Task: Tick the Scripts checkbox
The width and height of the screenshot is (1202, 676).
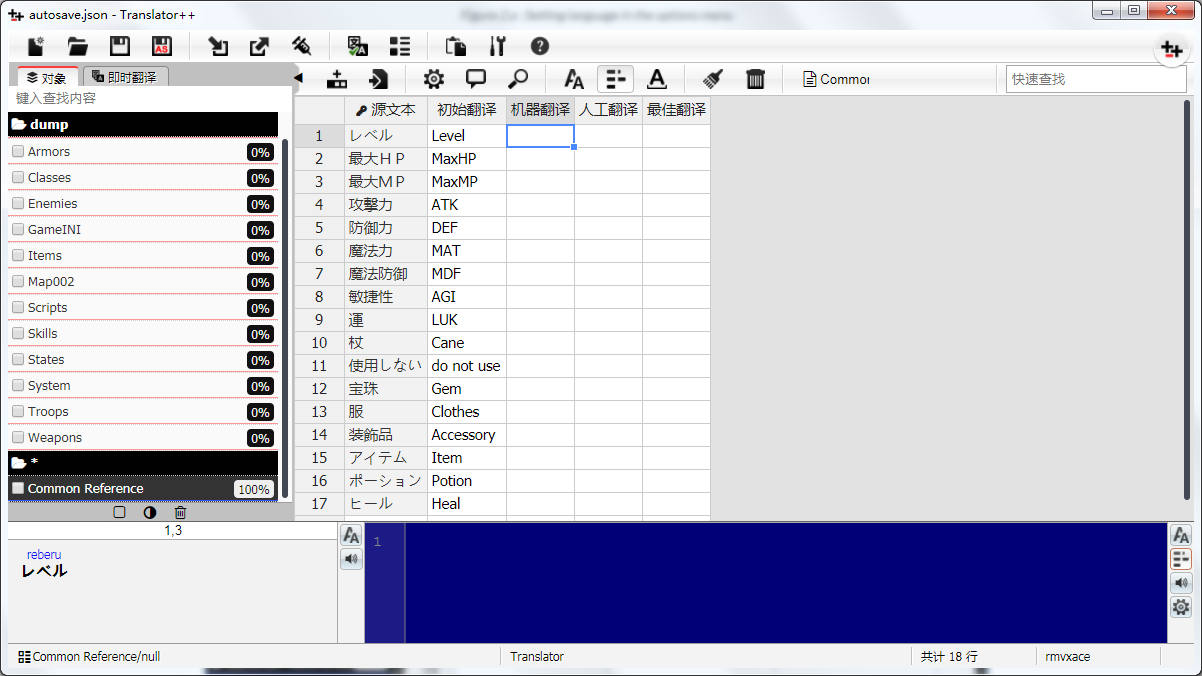Action: (18, 307)
